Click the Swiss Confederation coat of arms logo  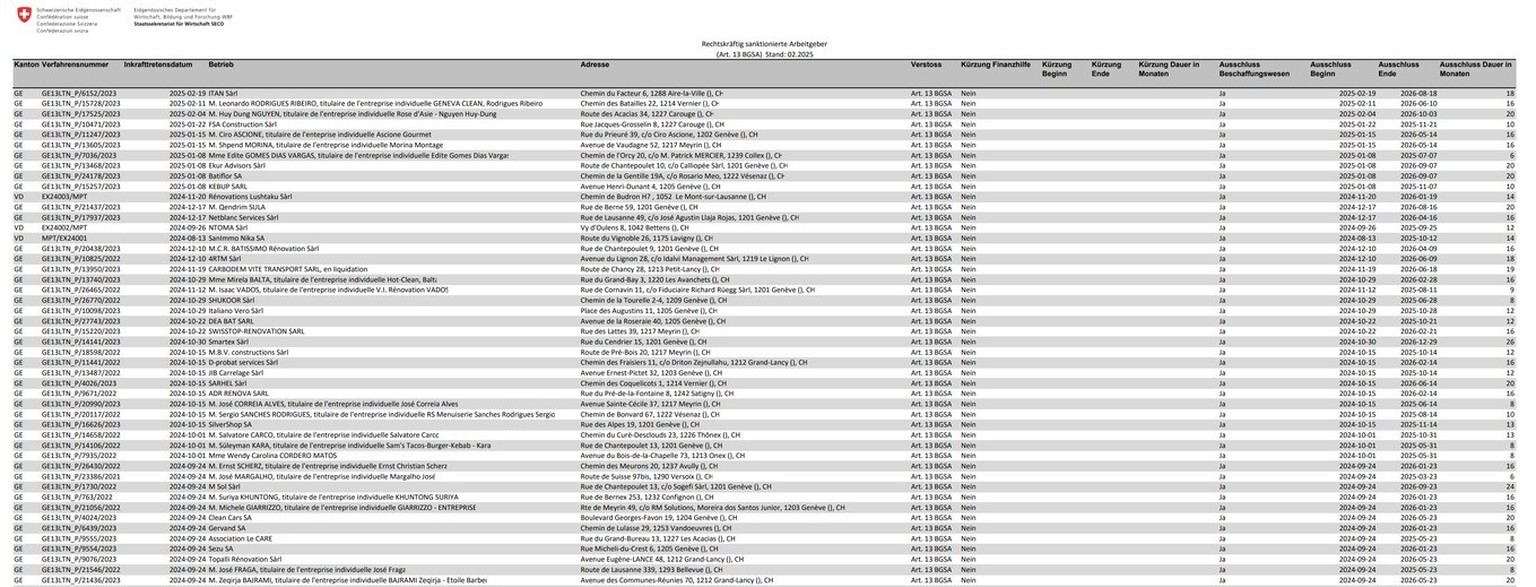click(x=24, y=17)
